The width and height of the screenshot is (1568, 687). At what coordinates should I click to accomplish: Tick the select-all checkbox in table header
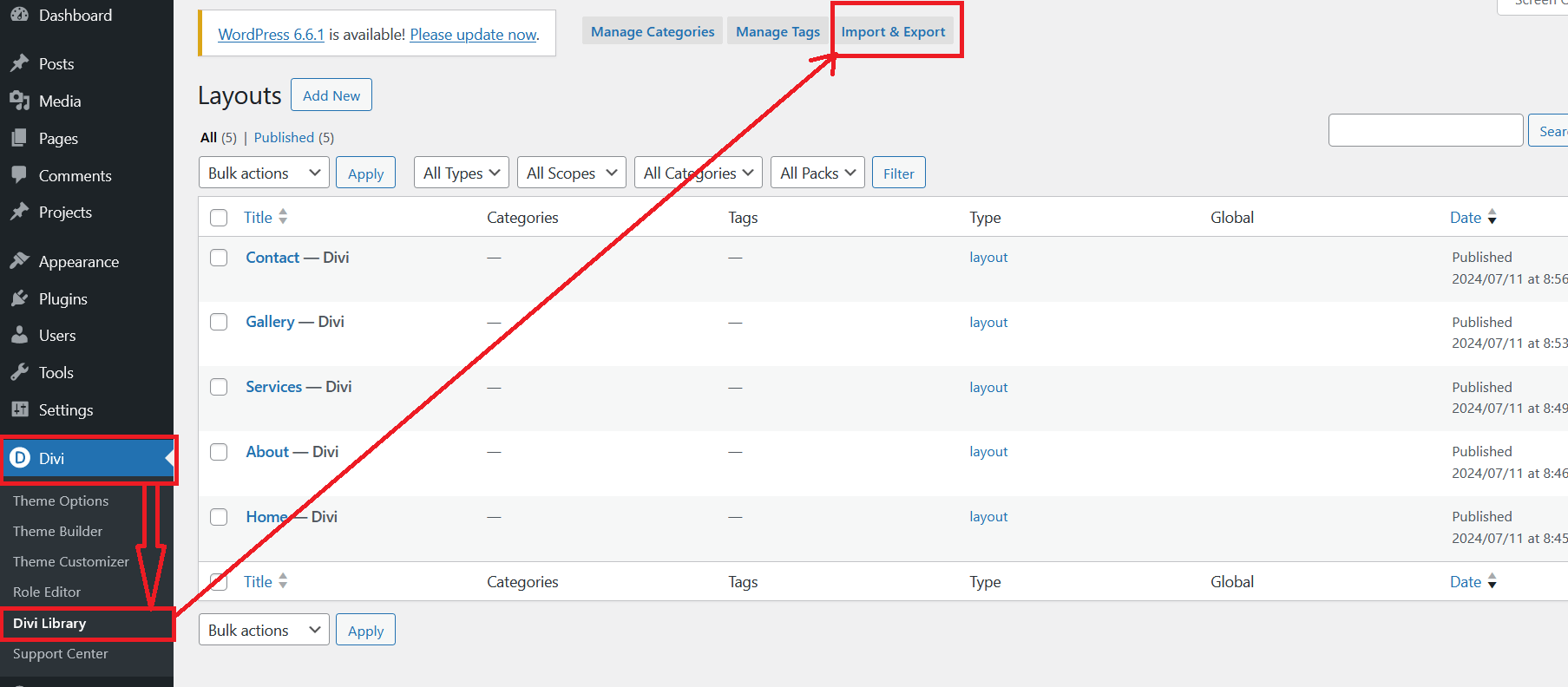click(219, 218)
